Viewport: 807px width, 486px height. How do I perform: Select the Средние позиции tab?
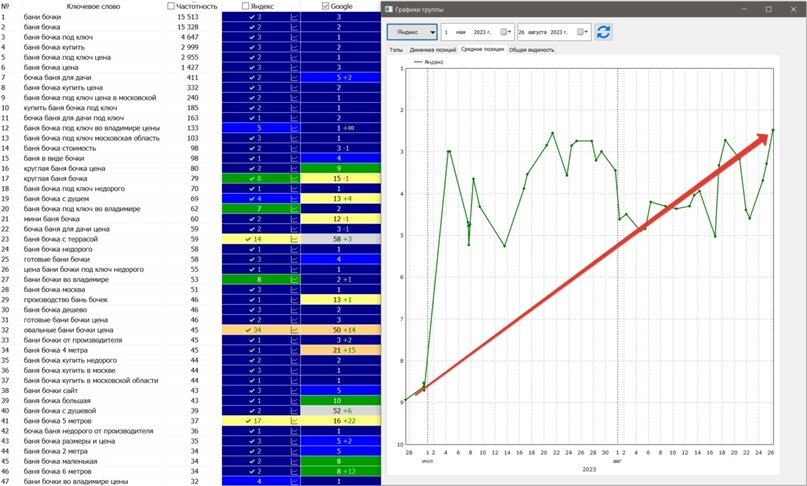click(x=483, y=49)
